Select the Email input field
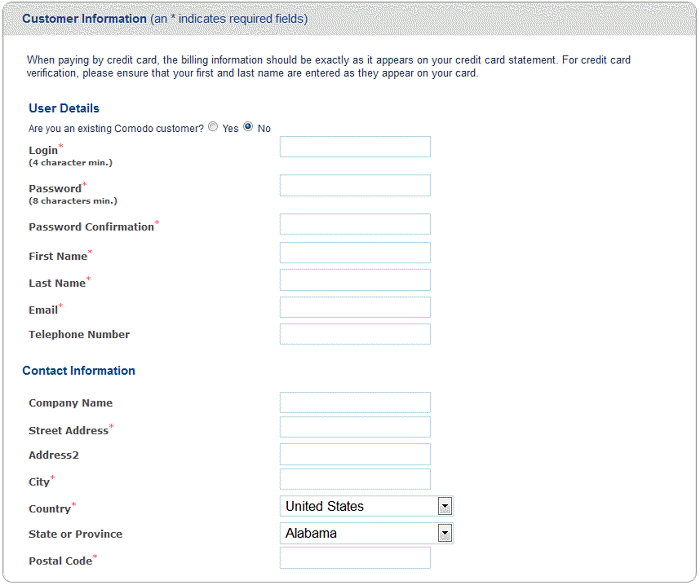This screenshot has width=700, height=585. pyautogui.click(x=355, y=307)
